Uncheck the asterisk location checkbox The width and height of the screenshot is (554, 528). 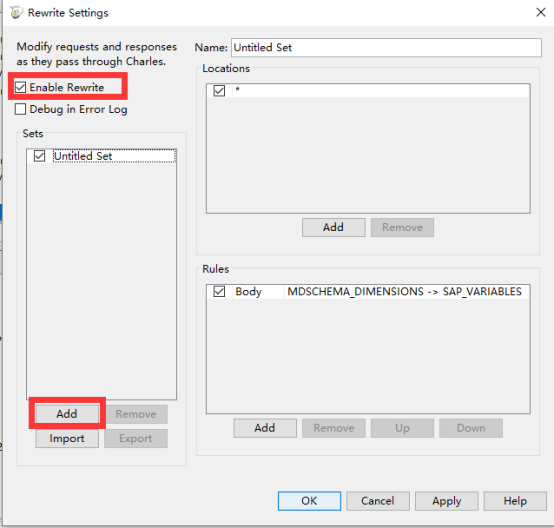tap(219, 90)
